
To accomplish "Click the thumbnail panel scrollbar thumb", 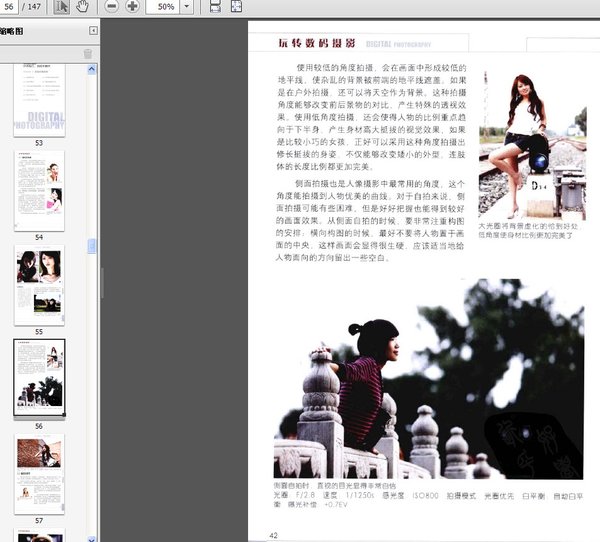I will coord(92,245).
